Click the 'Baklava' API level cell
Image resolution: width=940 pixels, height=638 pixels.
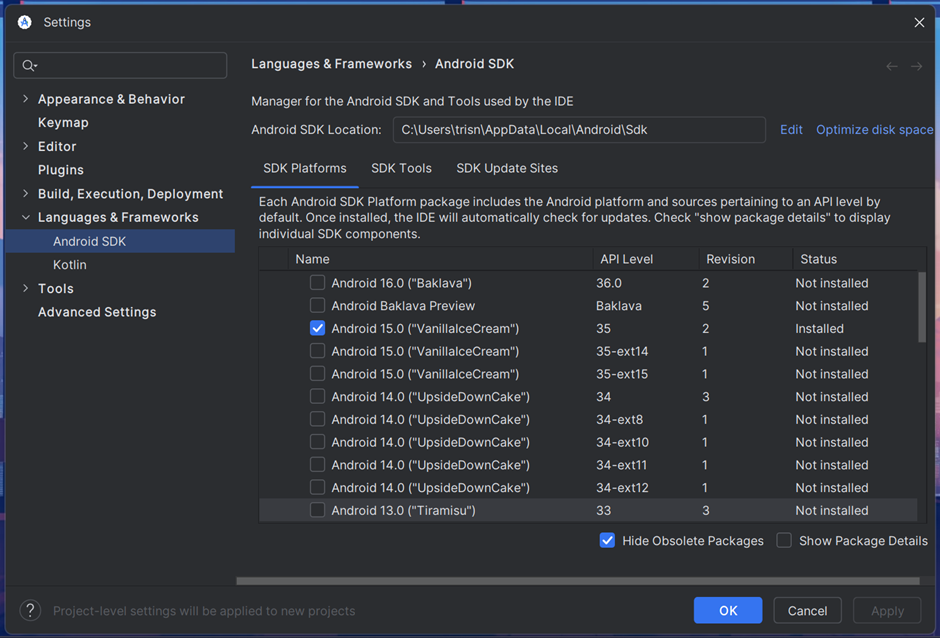point(619,306)
